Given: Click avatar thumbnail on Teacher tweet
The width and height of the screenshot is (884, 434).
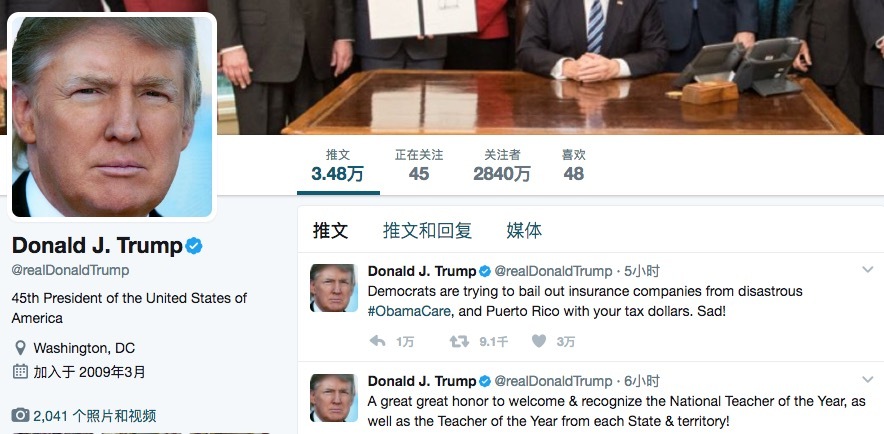Looking at the screenshot, I should tap(334, 398).
